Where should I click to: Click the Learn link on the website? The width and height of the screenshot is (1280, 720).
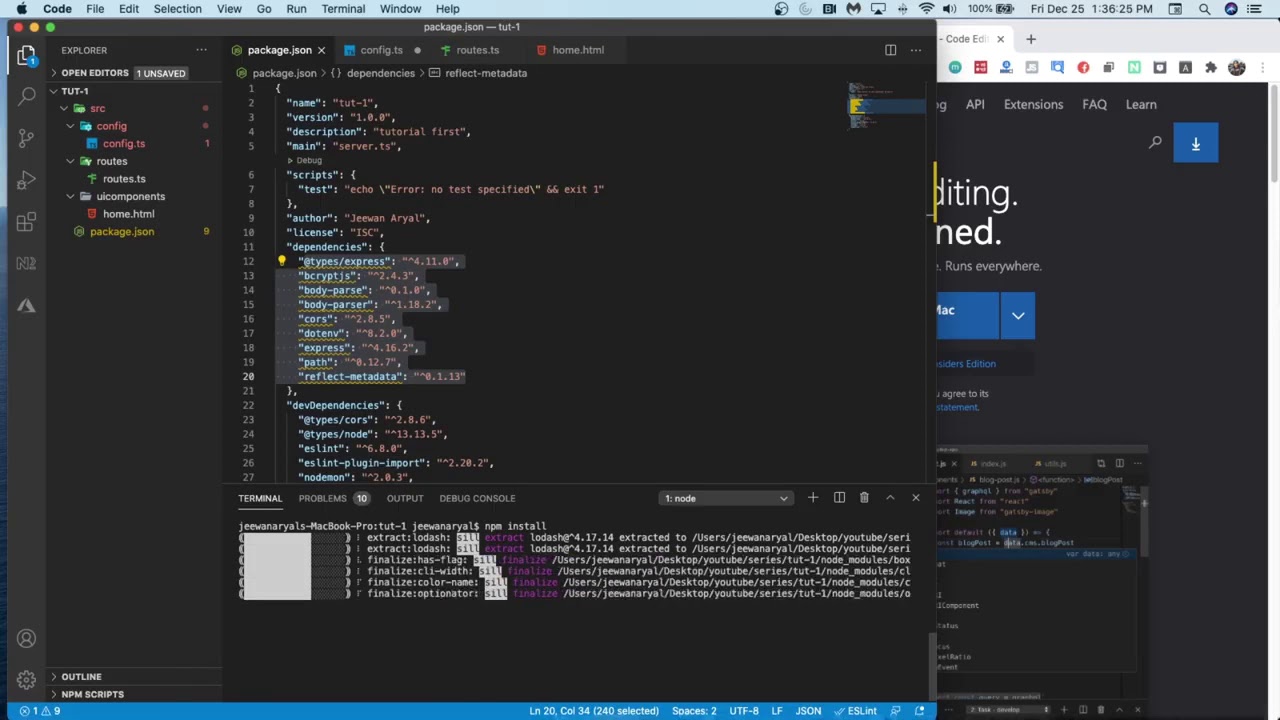[1141, 104]
